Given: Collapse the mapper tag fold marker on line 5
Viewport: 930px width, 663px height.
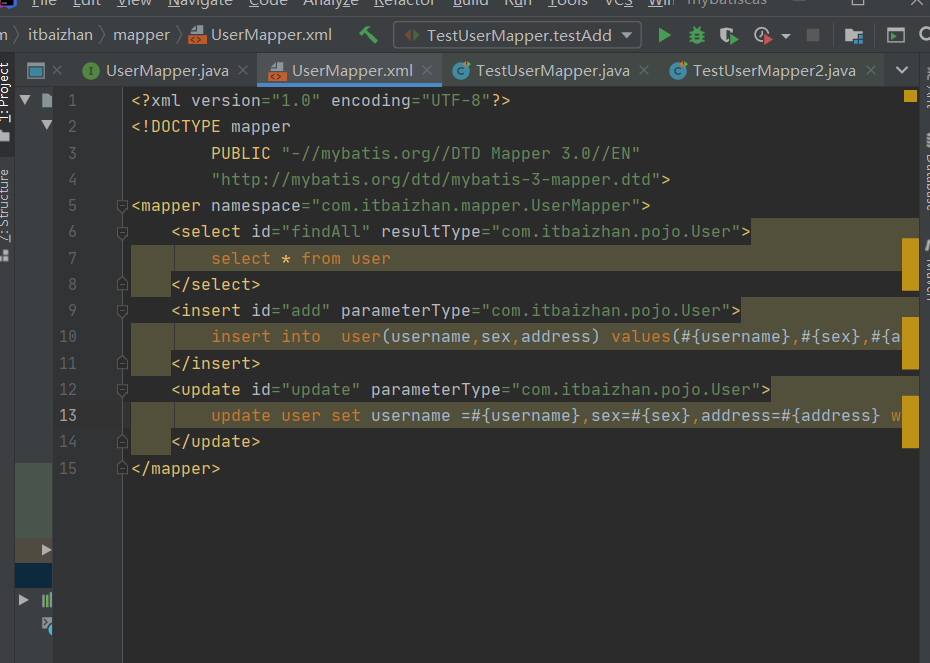Looking at the screenshot, I should point(122,206).
